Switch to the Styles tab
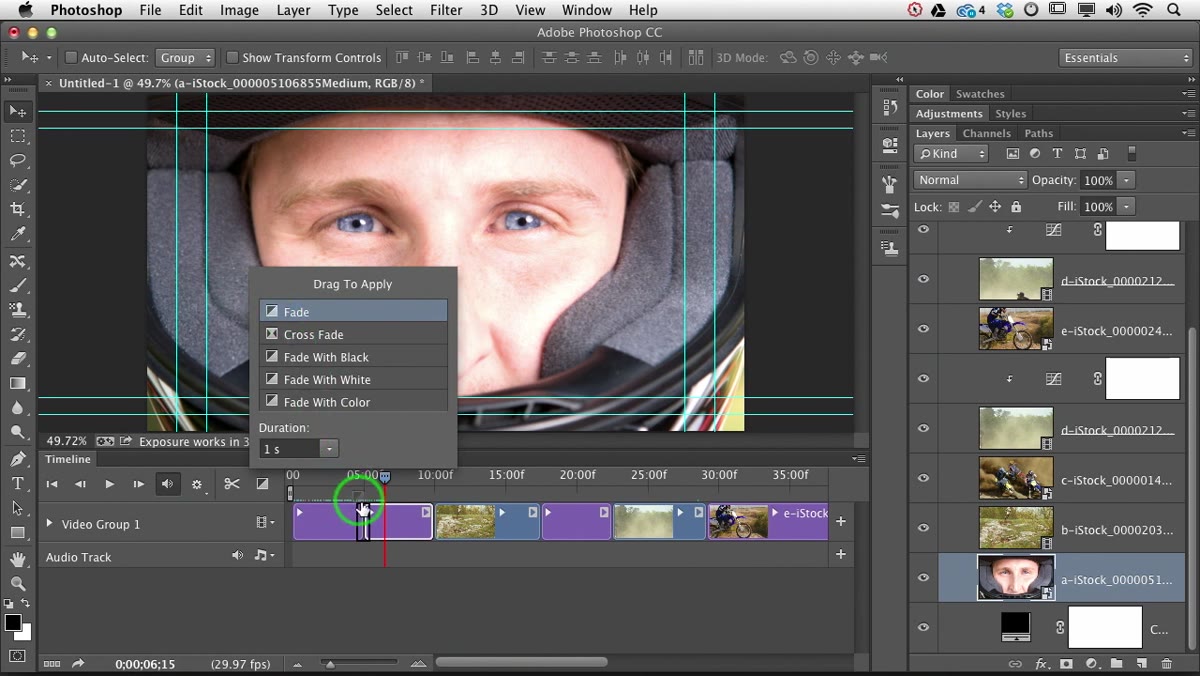Viewport: 1200px width, 676px height. coord(1010,114)
